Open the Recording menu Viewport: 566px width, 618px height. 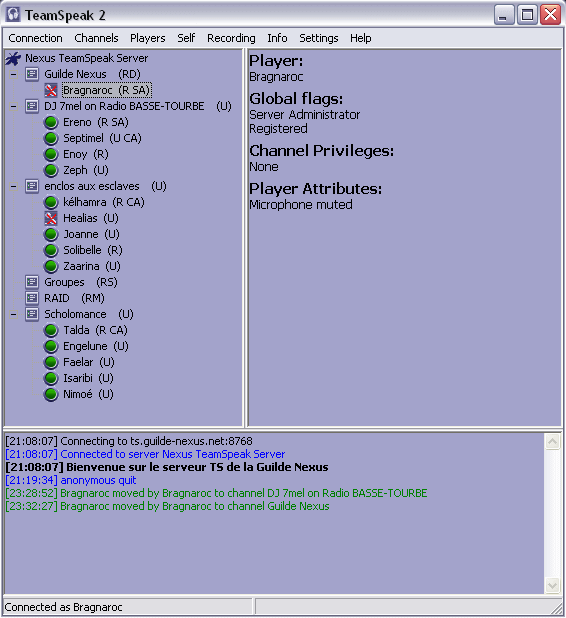coord(231,38)
